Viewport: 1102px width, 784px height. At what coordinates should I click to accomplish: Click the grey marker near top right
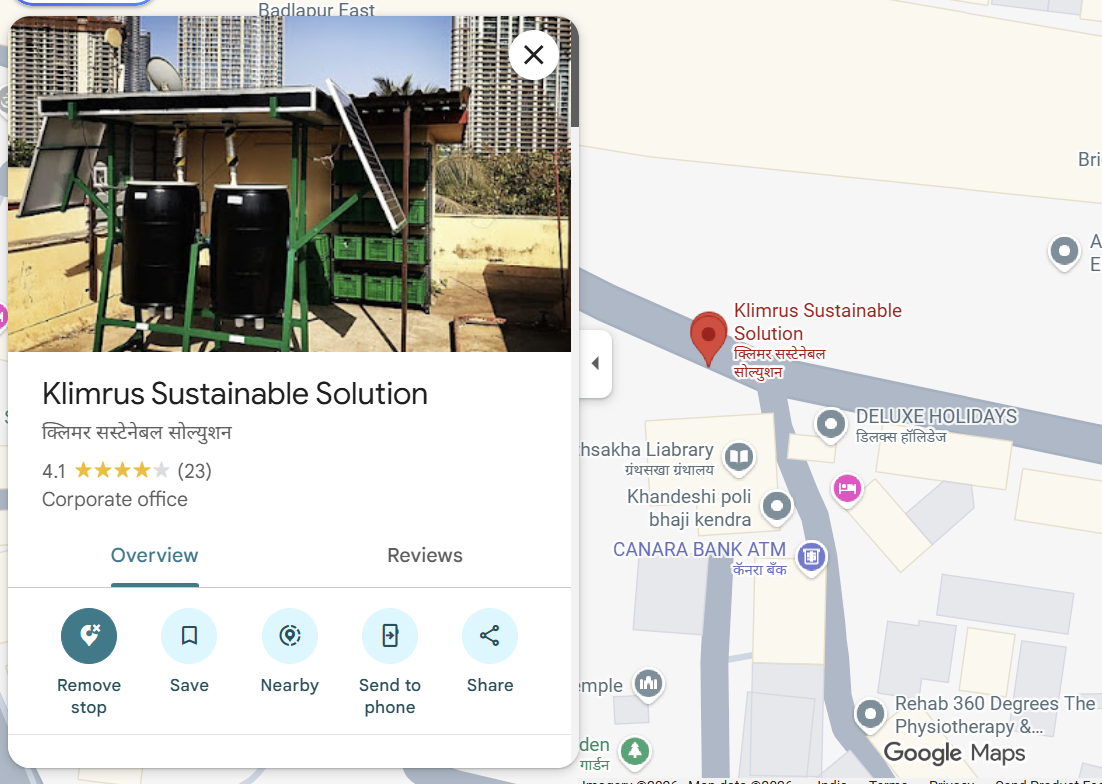1064,251
